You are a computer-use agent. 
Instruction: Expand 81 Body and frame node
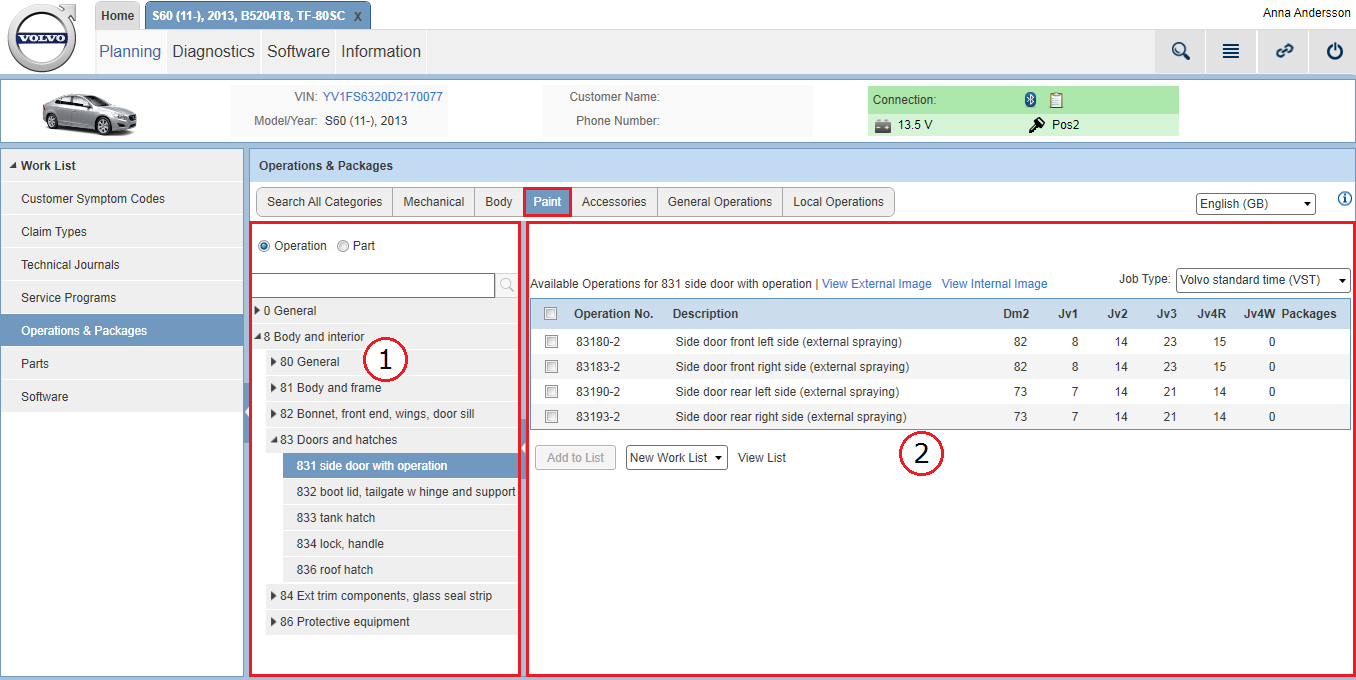point(274,388)
